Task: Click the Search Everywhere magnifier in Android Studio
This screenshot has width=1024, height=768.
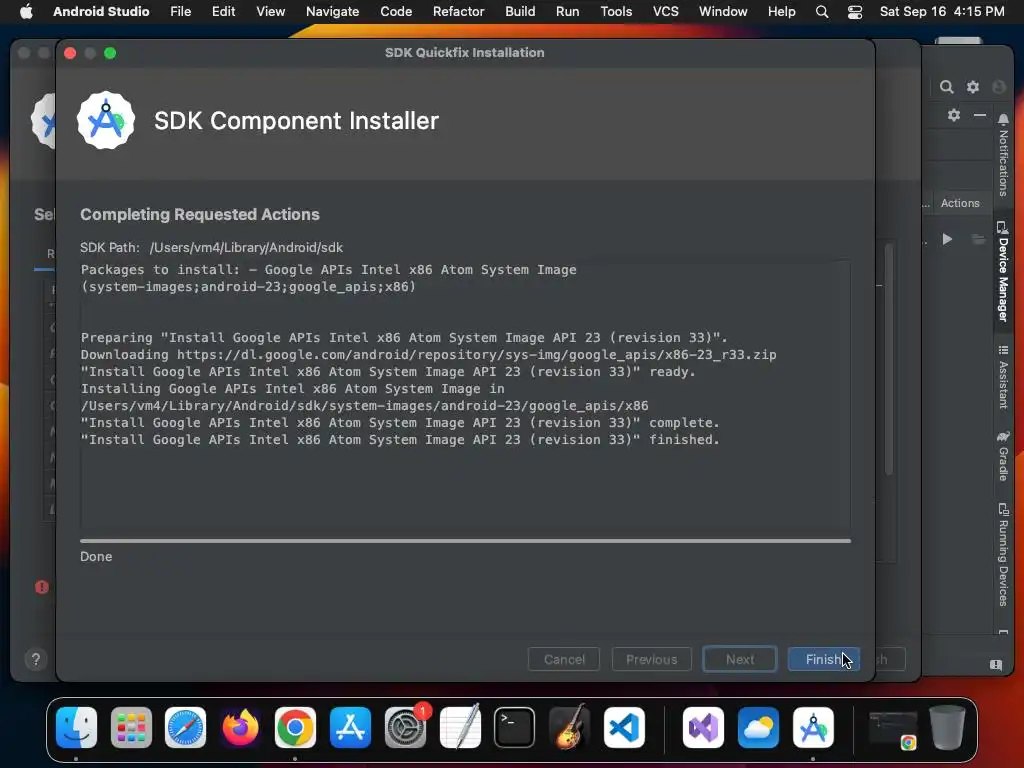Action: click(946, 87)
